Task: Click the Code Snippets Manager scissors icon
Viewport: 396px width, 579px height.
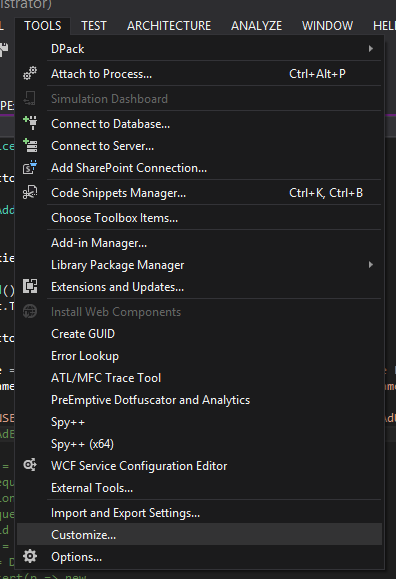Action: 30,192
